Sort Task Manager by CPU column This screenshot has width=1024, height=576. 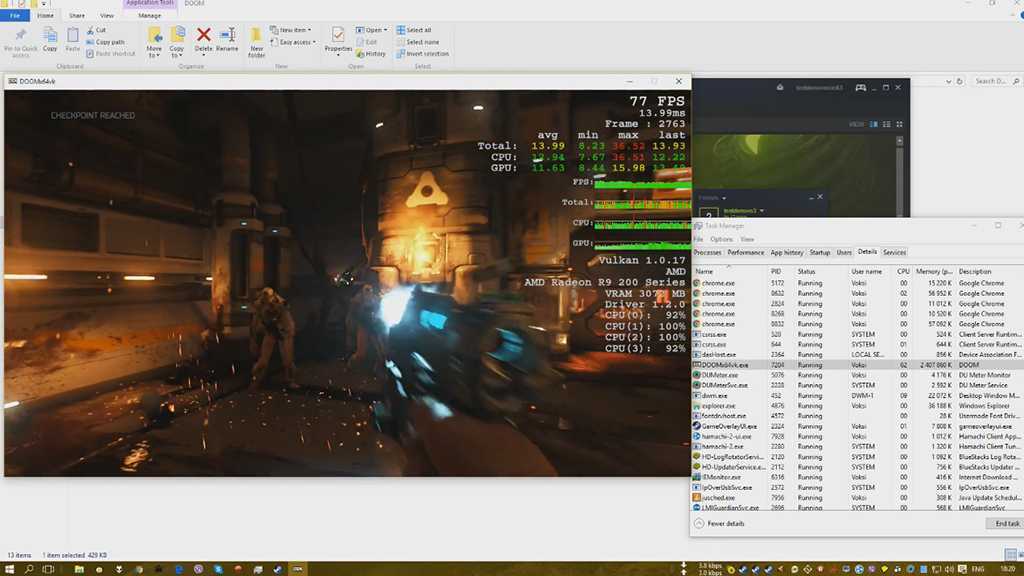(903, 271)
